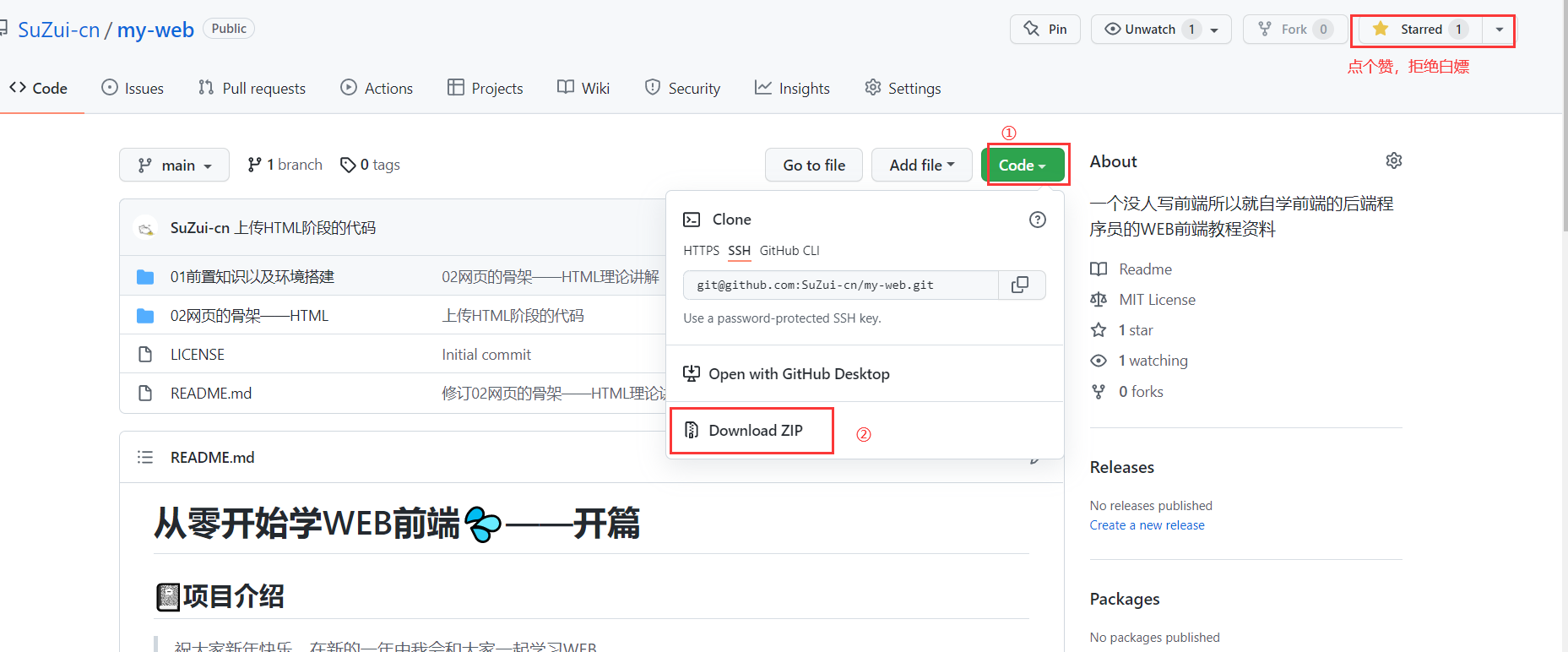Screen dimensions: 1568x652
Task: View the 1 branch link
Action: click(285, 165)
